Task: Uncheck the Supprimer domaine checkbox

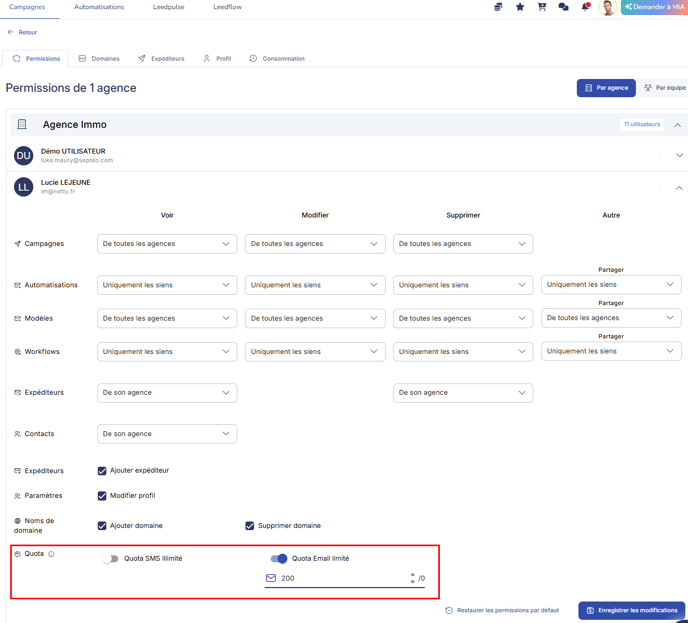Action: coord(250,525)
